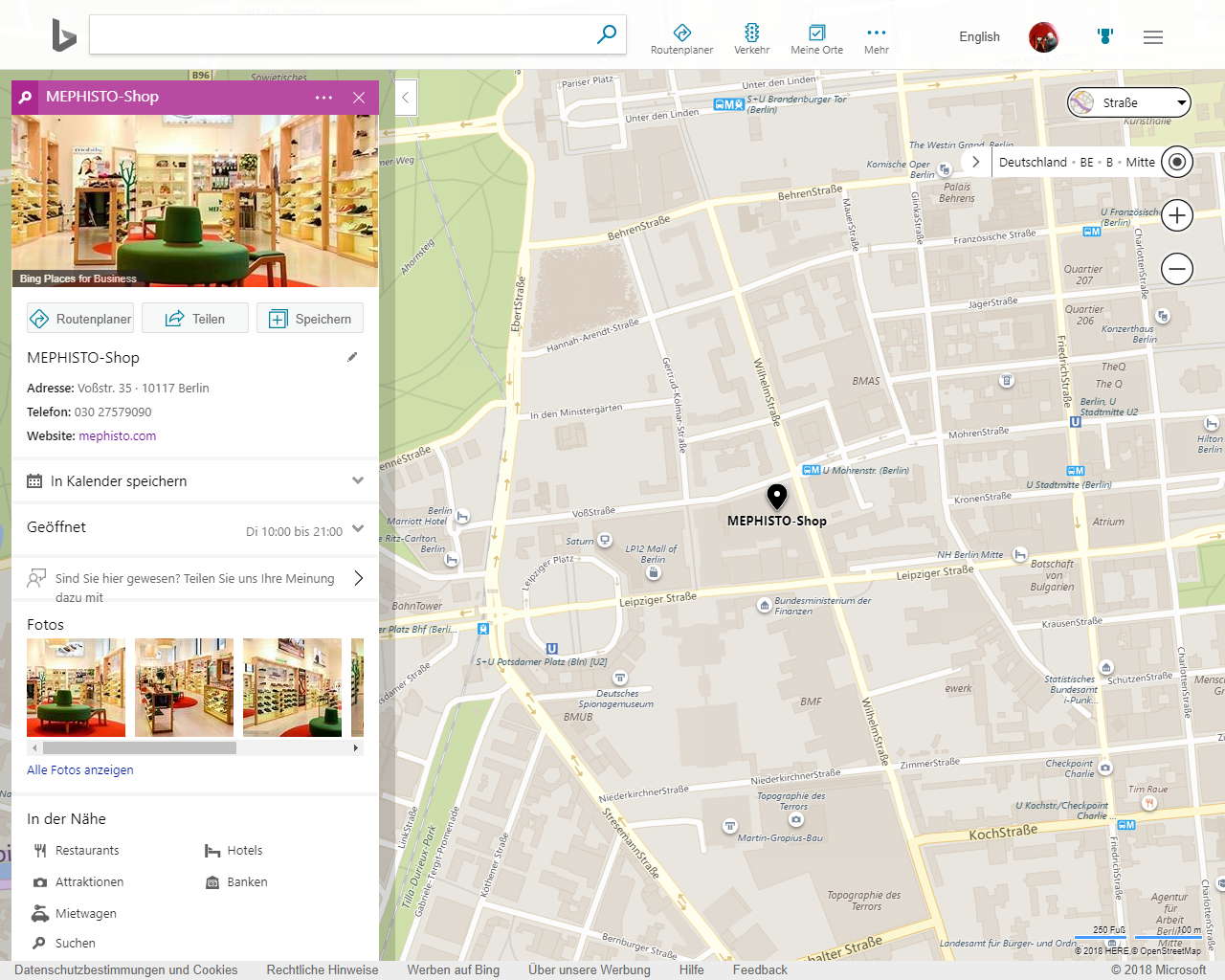Zoom out on the map
Viewport: 1225px width, 980px height.
1177,269
